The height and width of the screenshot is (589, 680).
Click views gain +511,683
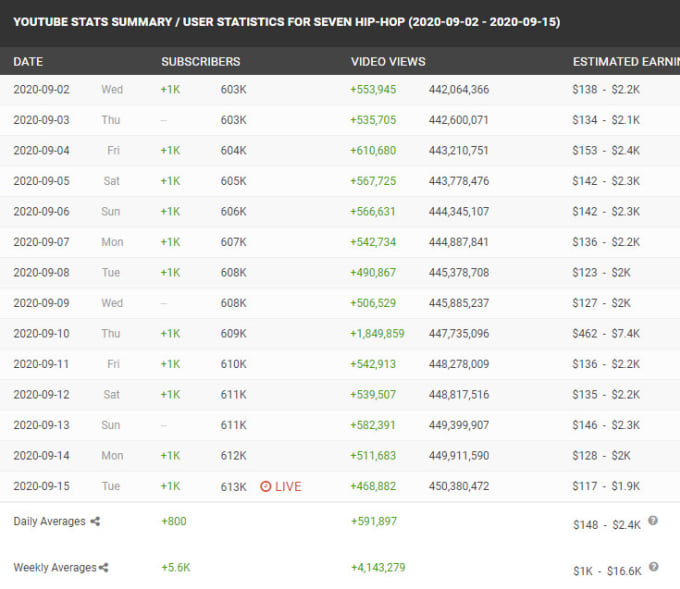point(373,456)
